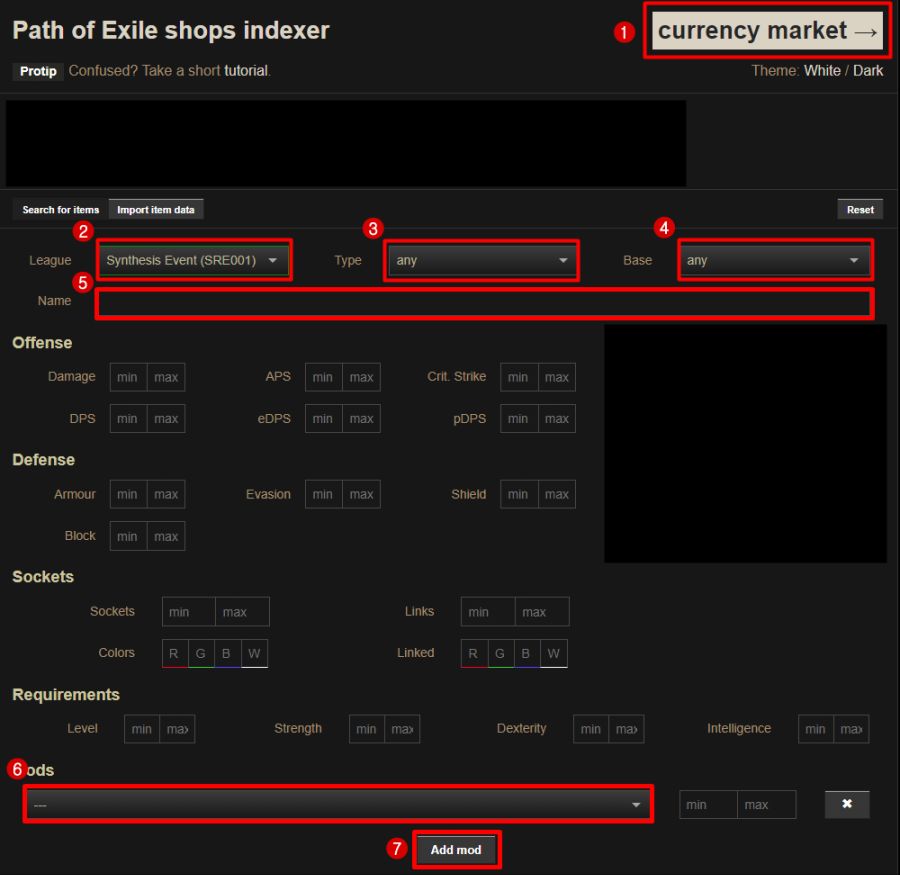900x875 pixels.
Task: Click the Links min field
Action: pos(488,612)
